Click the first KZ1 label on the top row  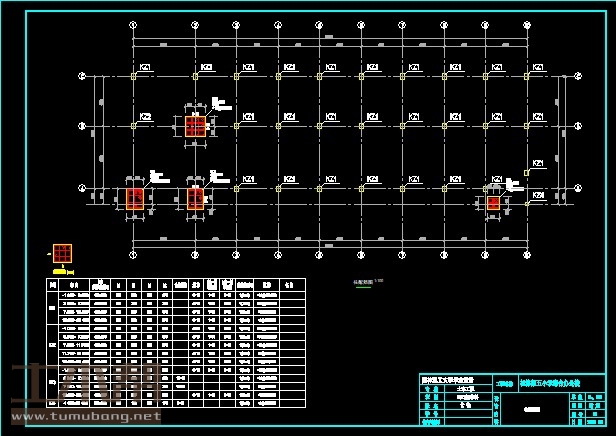[x=146, y=68]
